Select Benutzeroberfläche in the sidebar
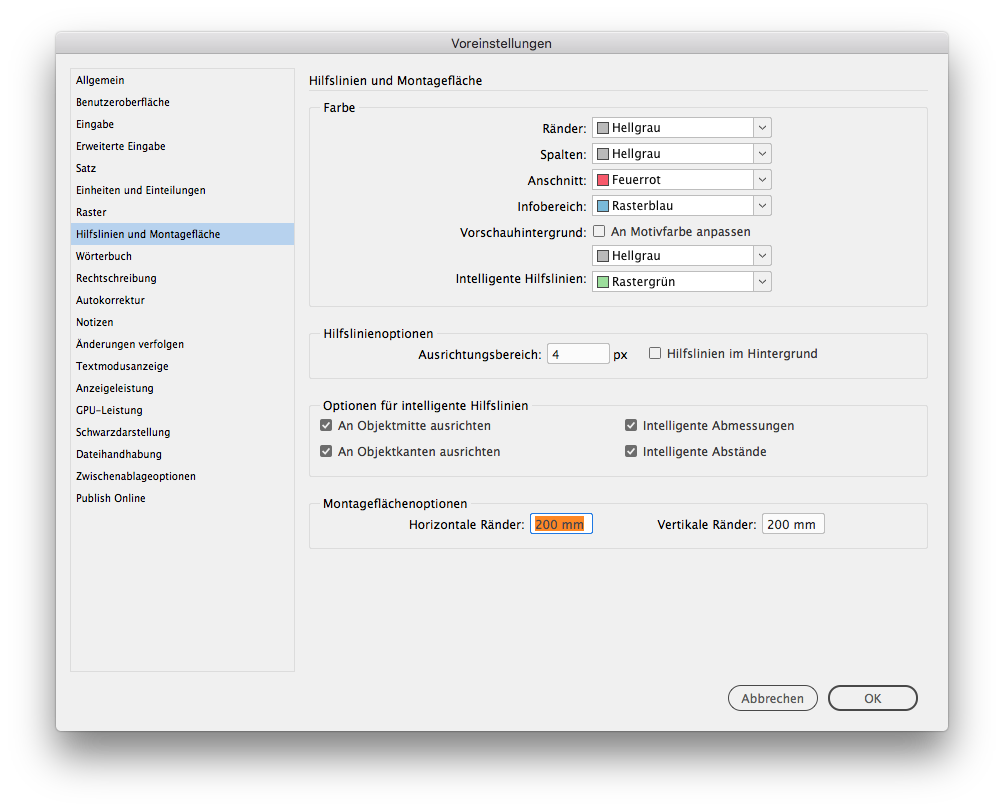This screenshot has height=811, width=1004. click(123, 102)
